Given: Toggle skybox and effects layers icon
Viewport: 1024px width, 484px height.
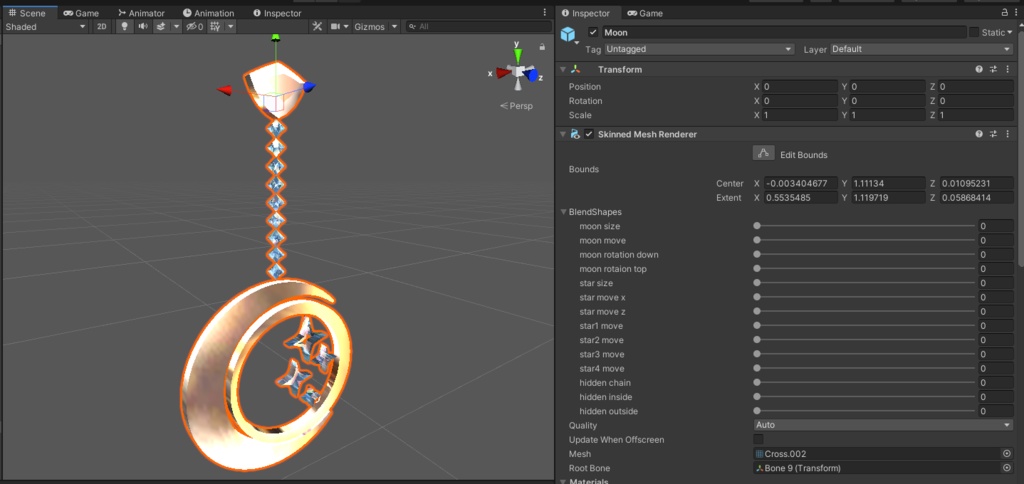Looking at the screenshot, I should [161, 26].
